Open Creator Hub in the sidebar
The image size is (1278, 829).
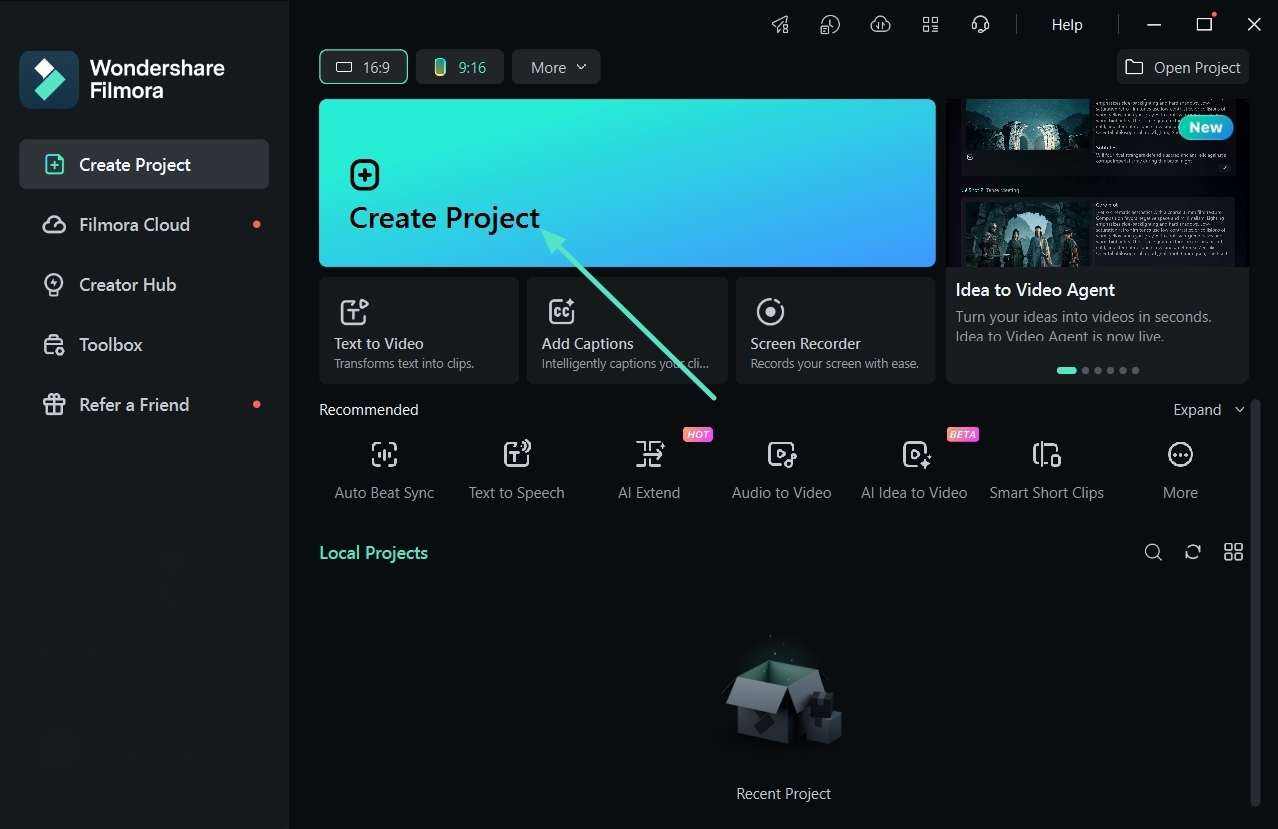[144, 284]
